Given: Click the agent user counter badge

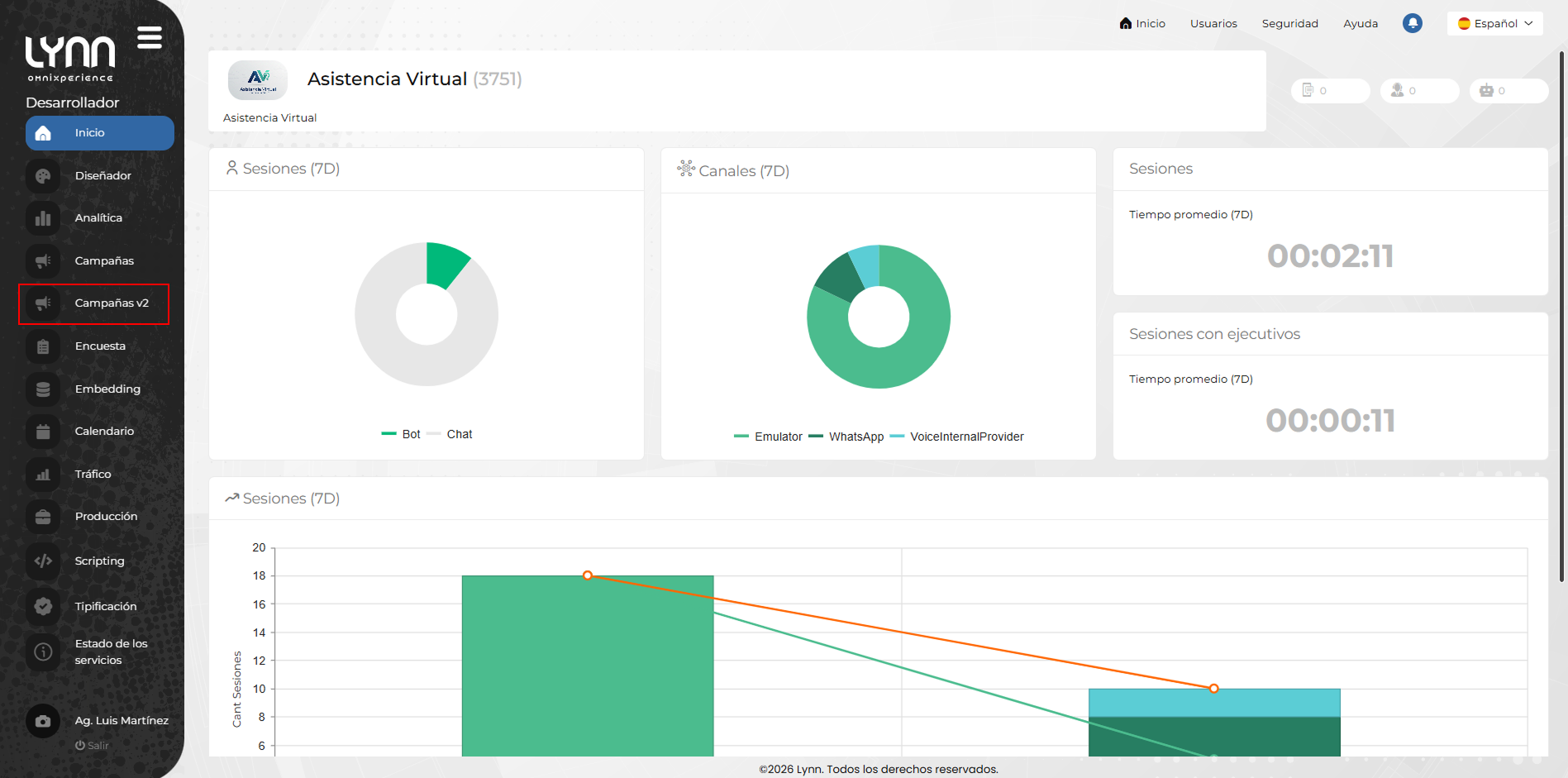Looking at the screenshot, I should tap(1419, 91).
